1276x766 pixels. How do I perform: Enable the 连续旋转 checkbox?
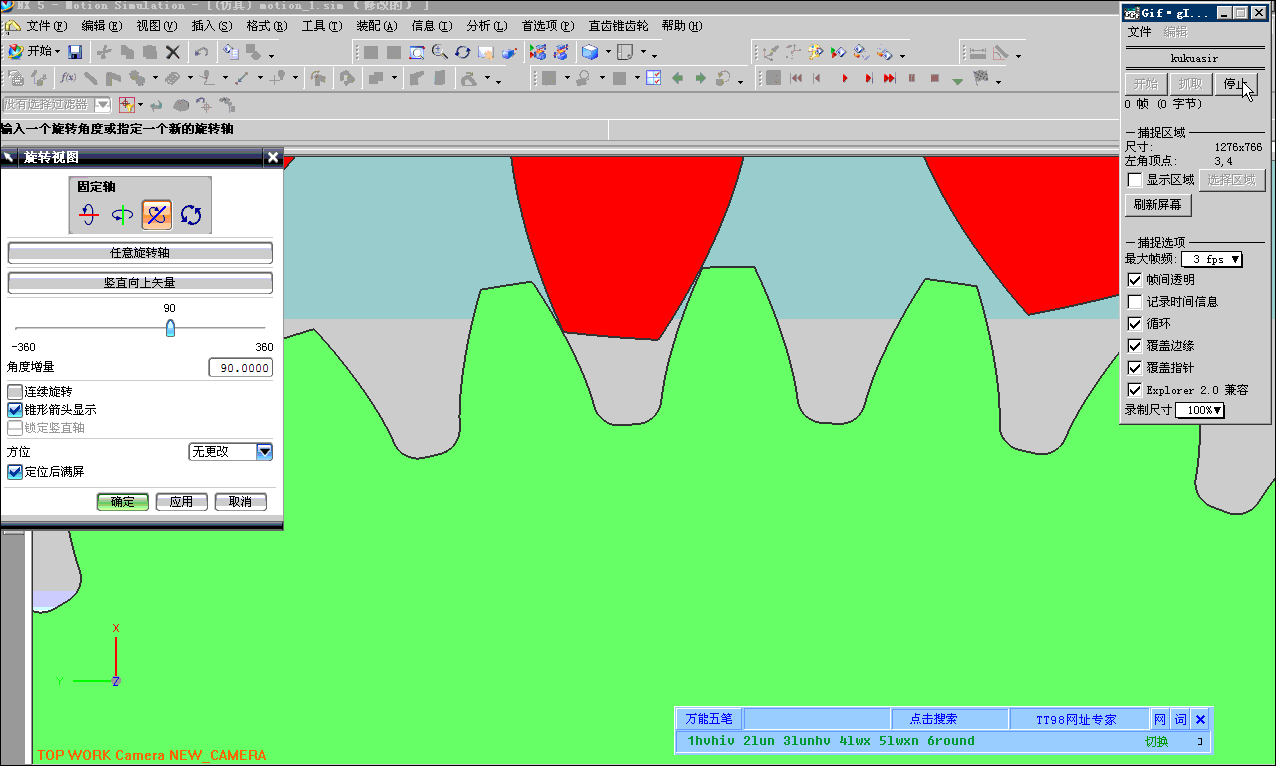[15, 392]
